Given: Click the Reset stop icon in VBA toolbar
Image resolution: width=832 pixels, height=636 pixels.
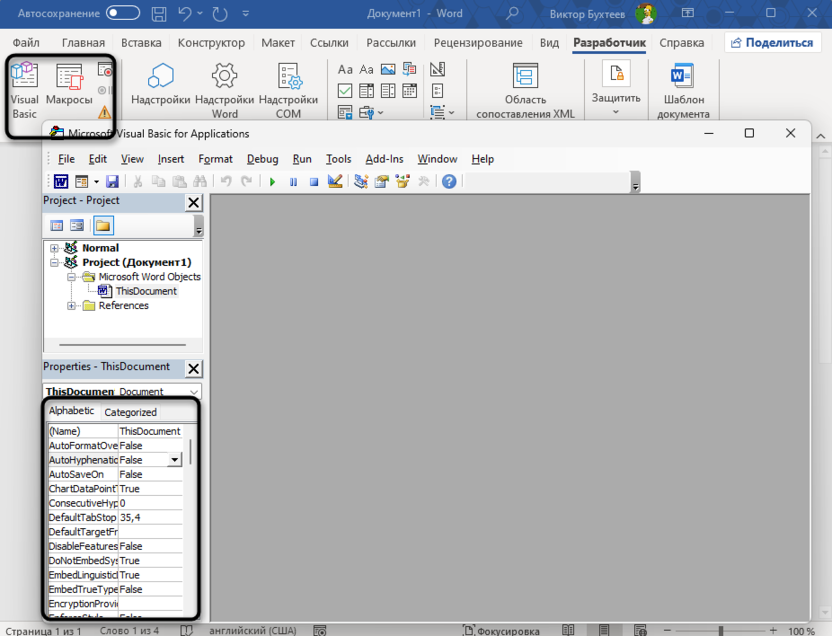Looking at the screenshot, I should click(x=313, y=182).
